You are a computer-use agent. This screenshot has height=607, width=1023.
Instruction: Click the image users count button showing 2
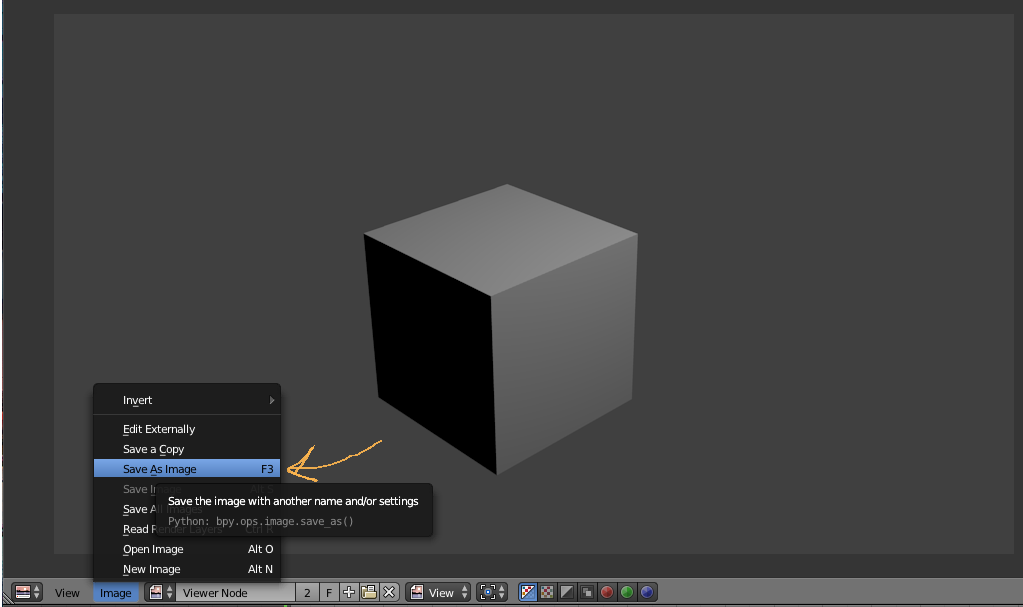coord(306,592)
